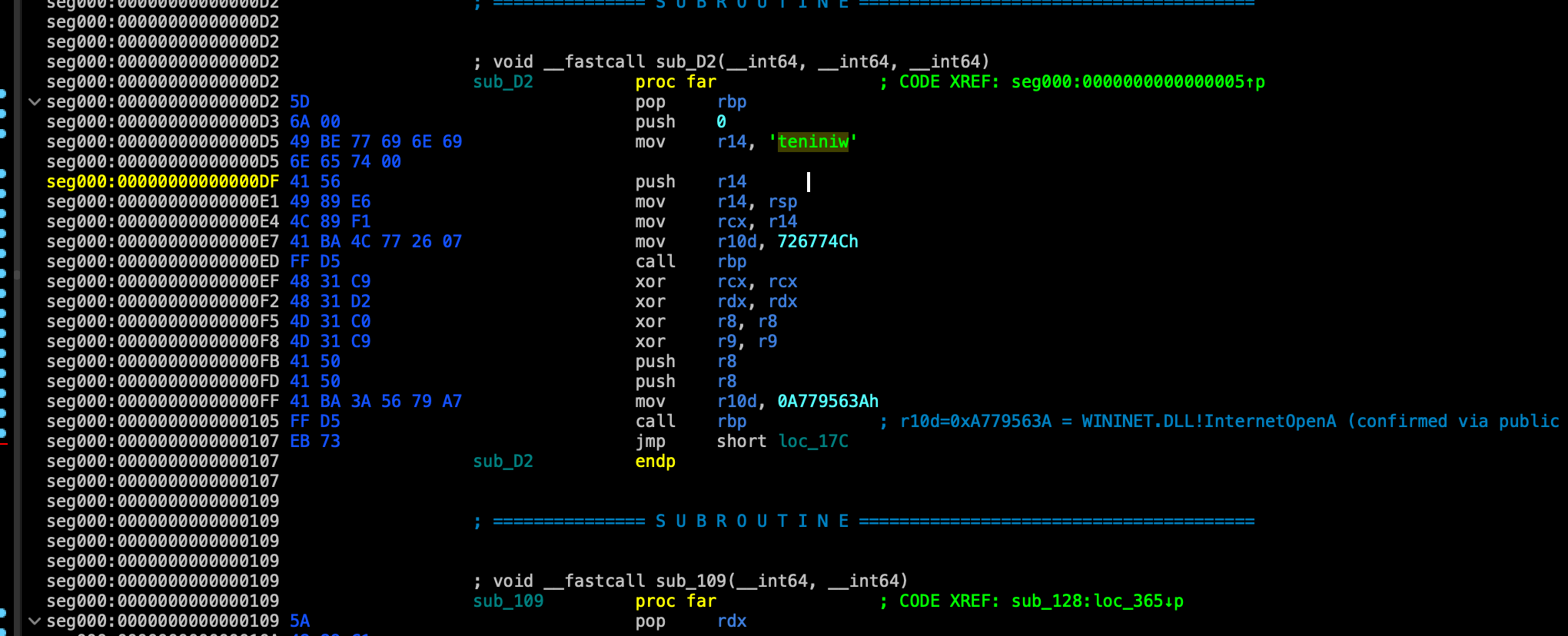
Task: Click the 'push r14' instruction operand
Action: pyautogui.click(x=732, y=181)
